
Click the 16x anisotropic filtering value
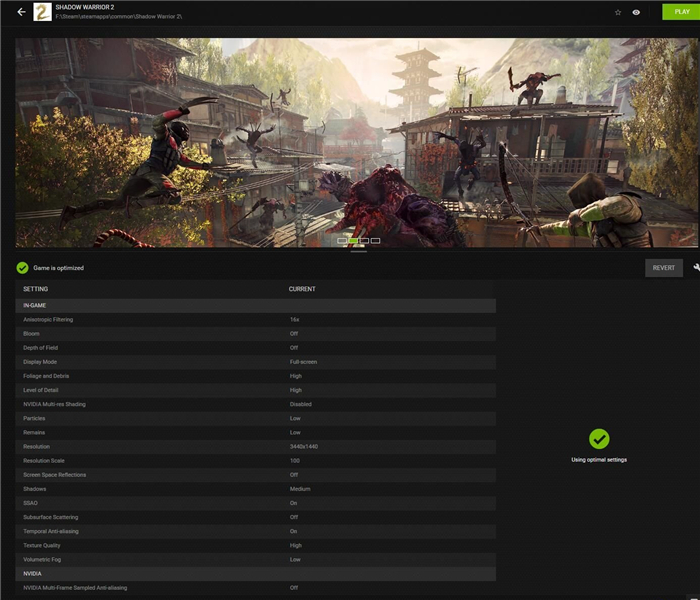tap(295, 320)
